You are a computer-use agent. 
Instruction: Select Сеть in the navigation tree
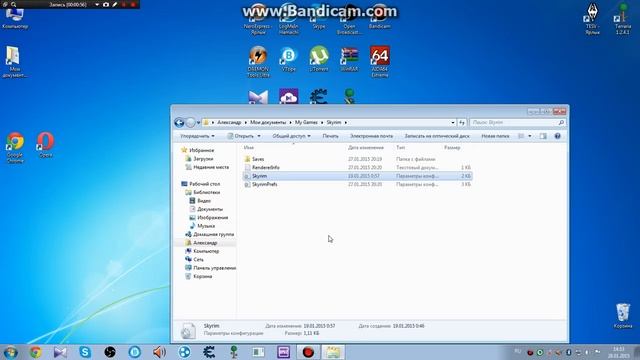coord(198,260)
